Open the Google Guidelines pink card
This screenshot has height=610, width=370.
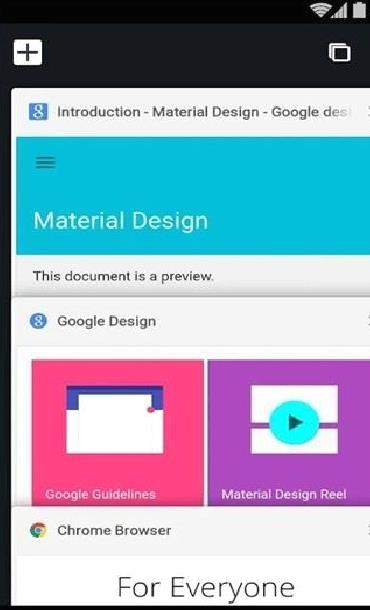(117, 433)
